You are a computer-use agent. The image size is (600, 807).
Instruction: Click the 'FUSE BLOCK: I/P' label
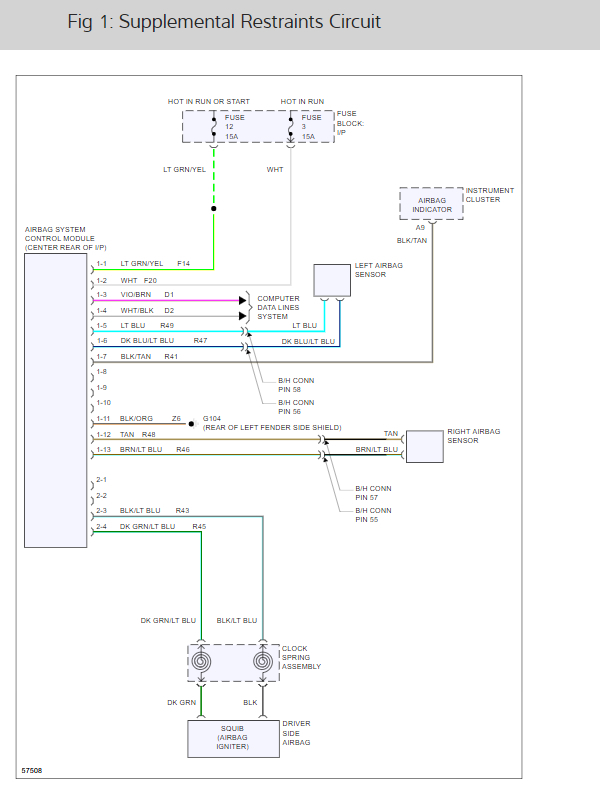(350, 123)
